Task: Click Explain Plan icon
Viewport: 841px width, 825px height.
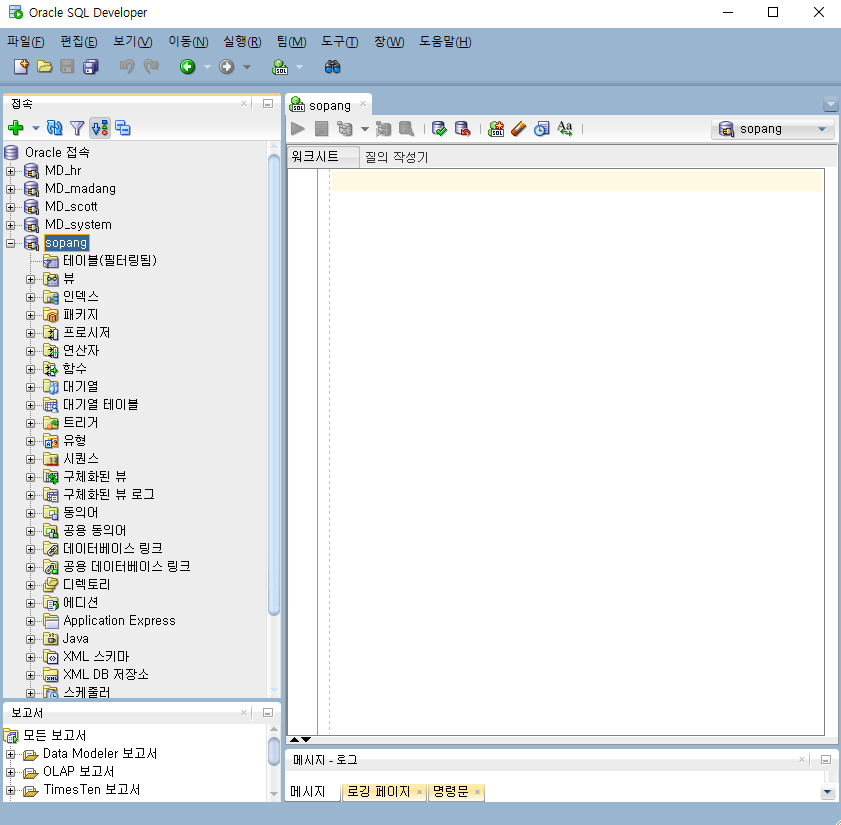Action: tap(344, 129)
